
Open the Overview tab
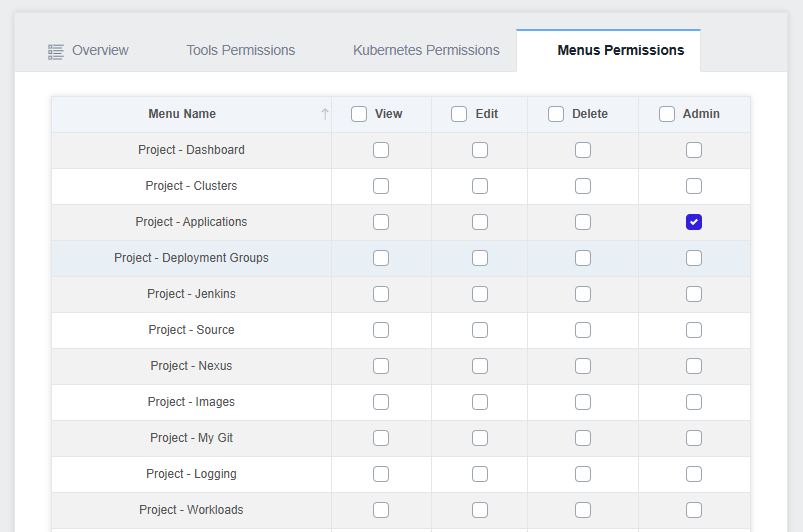point(100,50)
